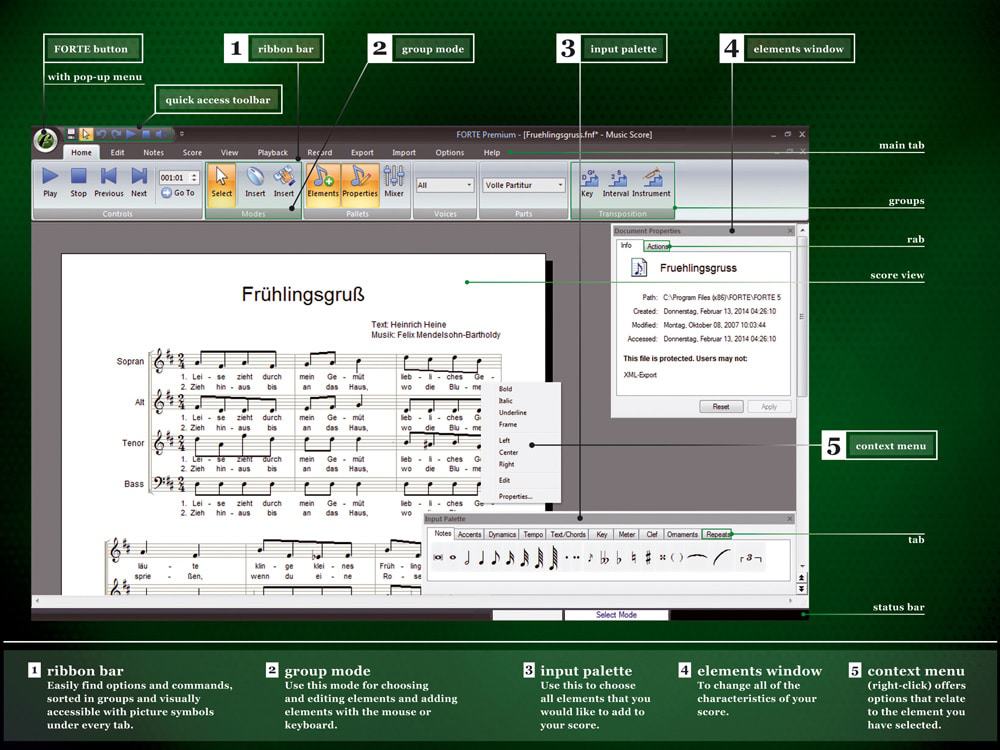This screenshot has width=1000, height=750.
Task: Select the Play icon in Controls group
Action: 49,178
